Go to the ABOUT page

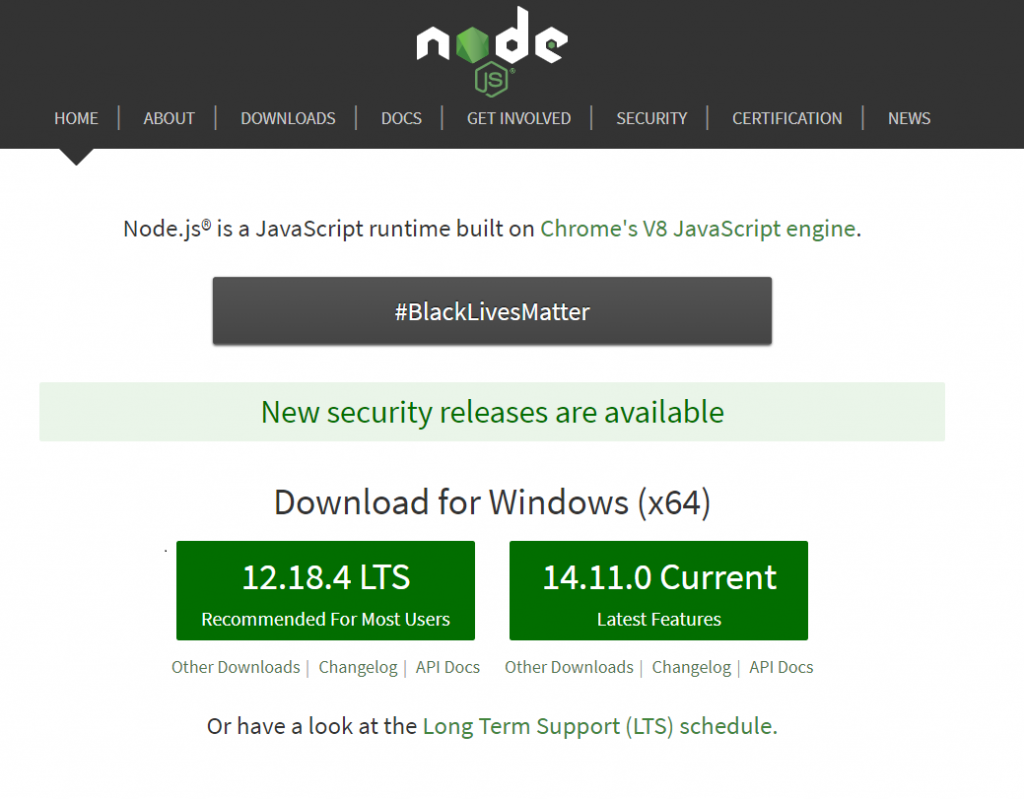click(169, 118)
